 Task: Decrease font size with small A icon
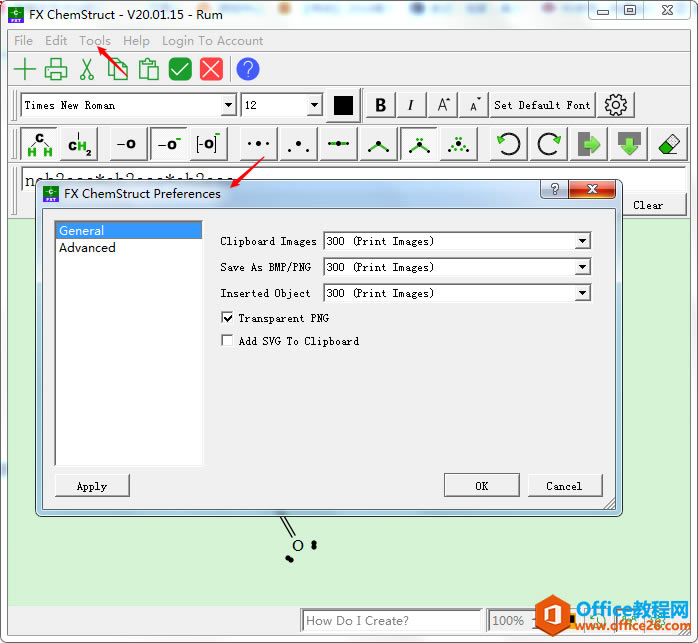[x=474, y=105]
